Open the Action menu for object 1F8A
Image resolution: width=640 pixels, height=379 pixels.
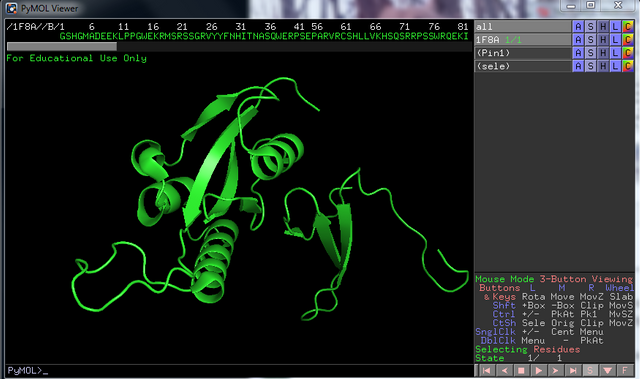pyautogui.click(x=578, y=40)
